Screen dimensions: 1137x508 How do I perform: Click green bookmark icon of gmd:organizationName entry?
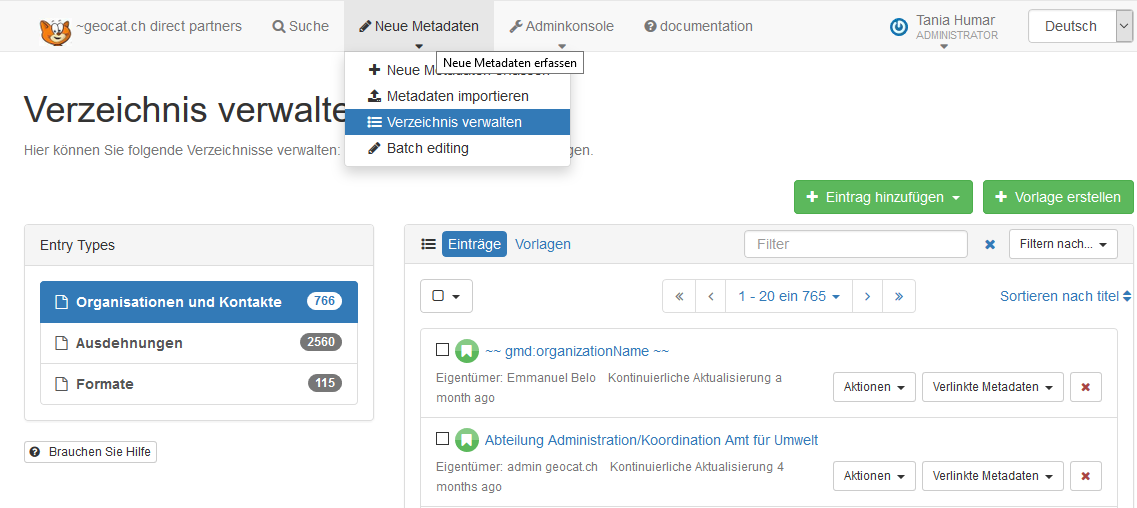click(x=467, y=351)
